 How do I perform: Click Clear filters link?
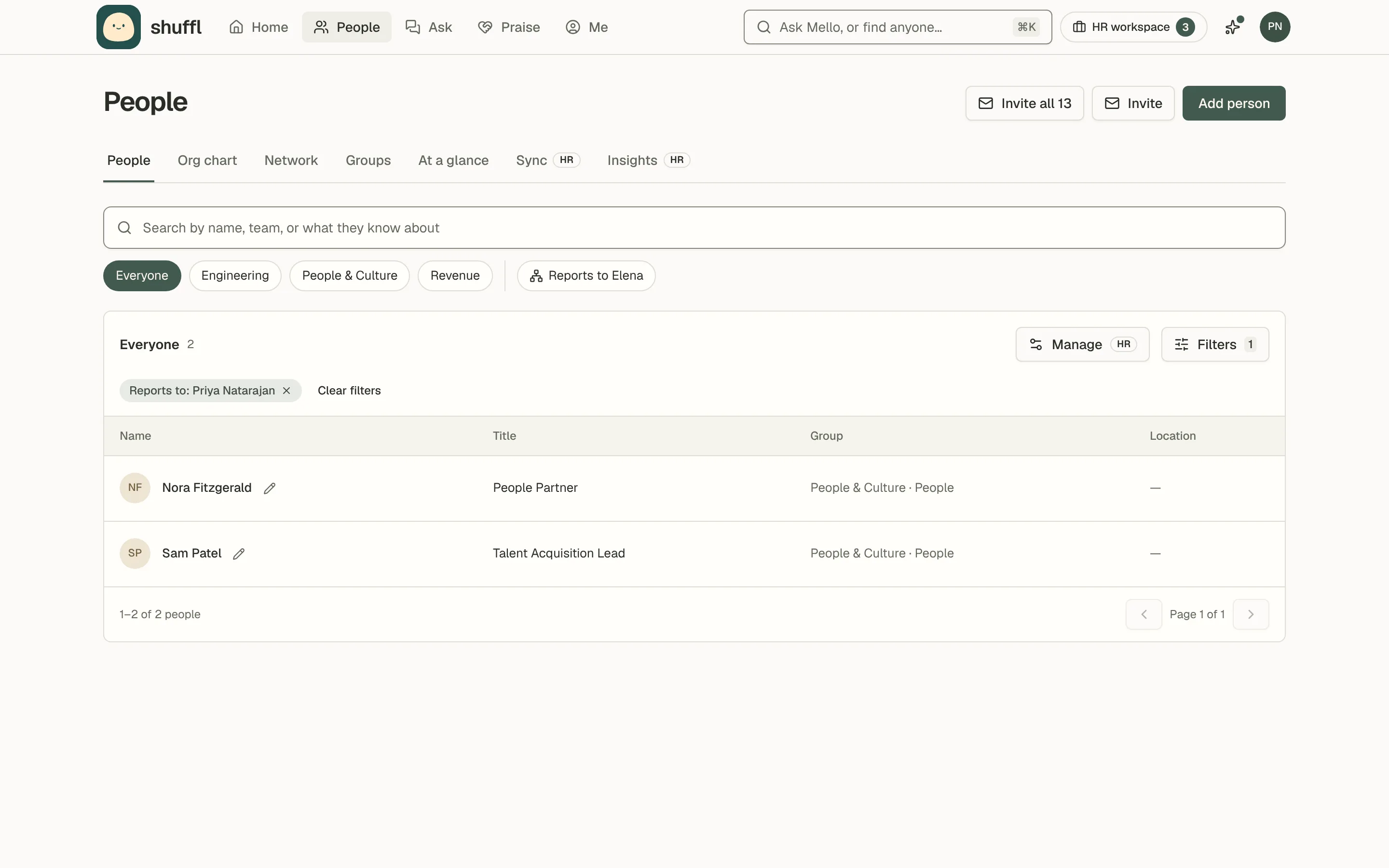(x=349, y=391)
